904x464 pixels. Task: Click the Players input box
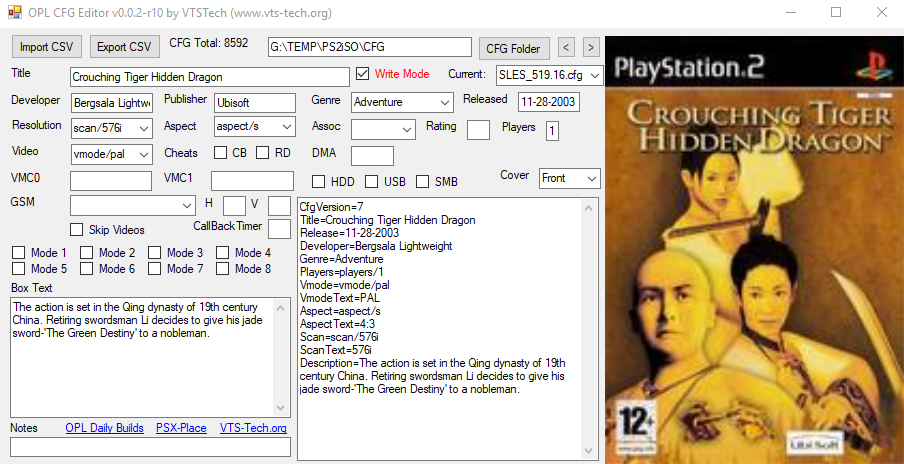coord(552,130)
